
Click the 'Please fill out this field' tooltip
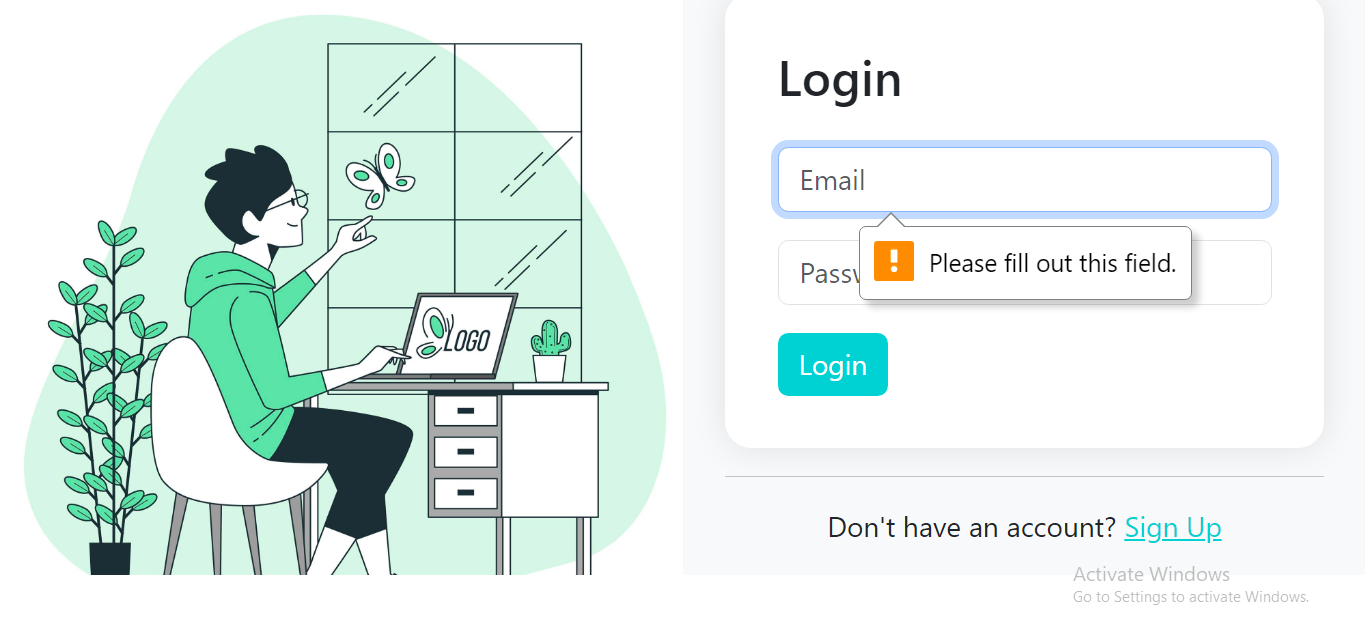(x=1025, y=263)
